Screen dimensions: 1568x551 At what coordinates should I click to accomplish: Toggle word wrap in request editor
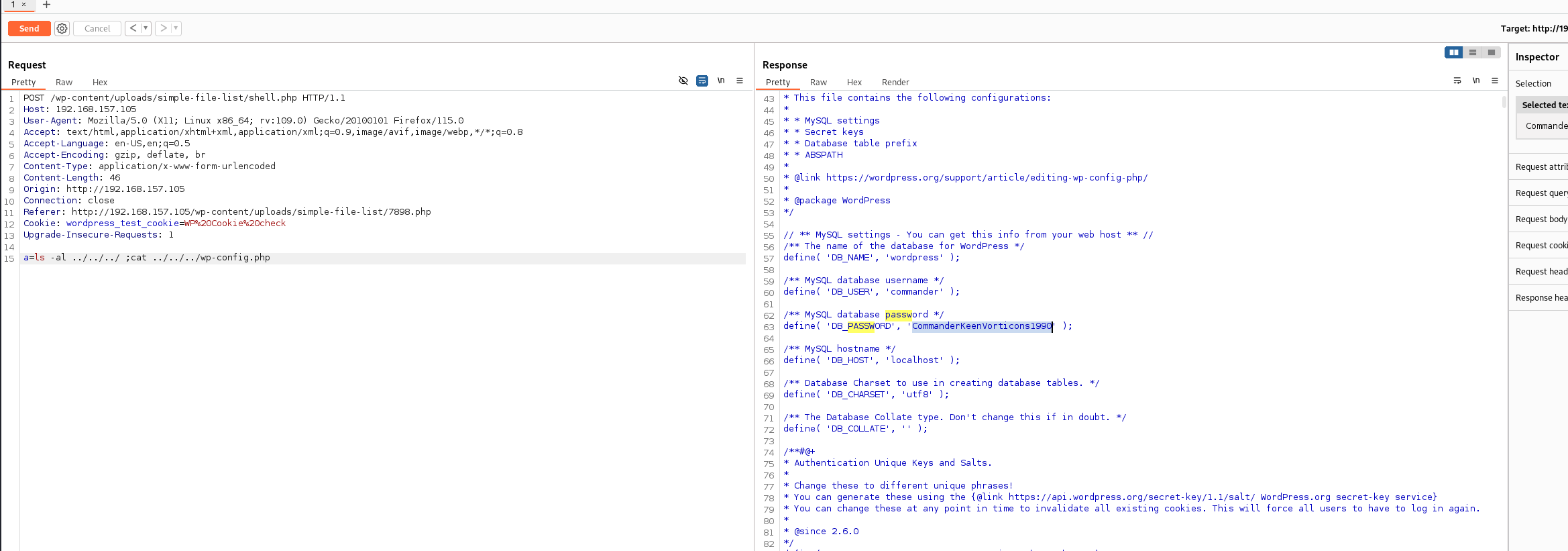(702, 81)
